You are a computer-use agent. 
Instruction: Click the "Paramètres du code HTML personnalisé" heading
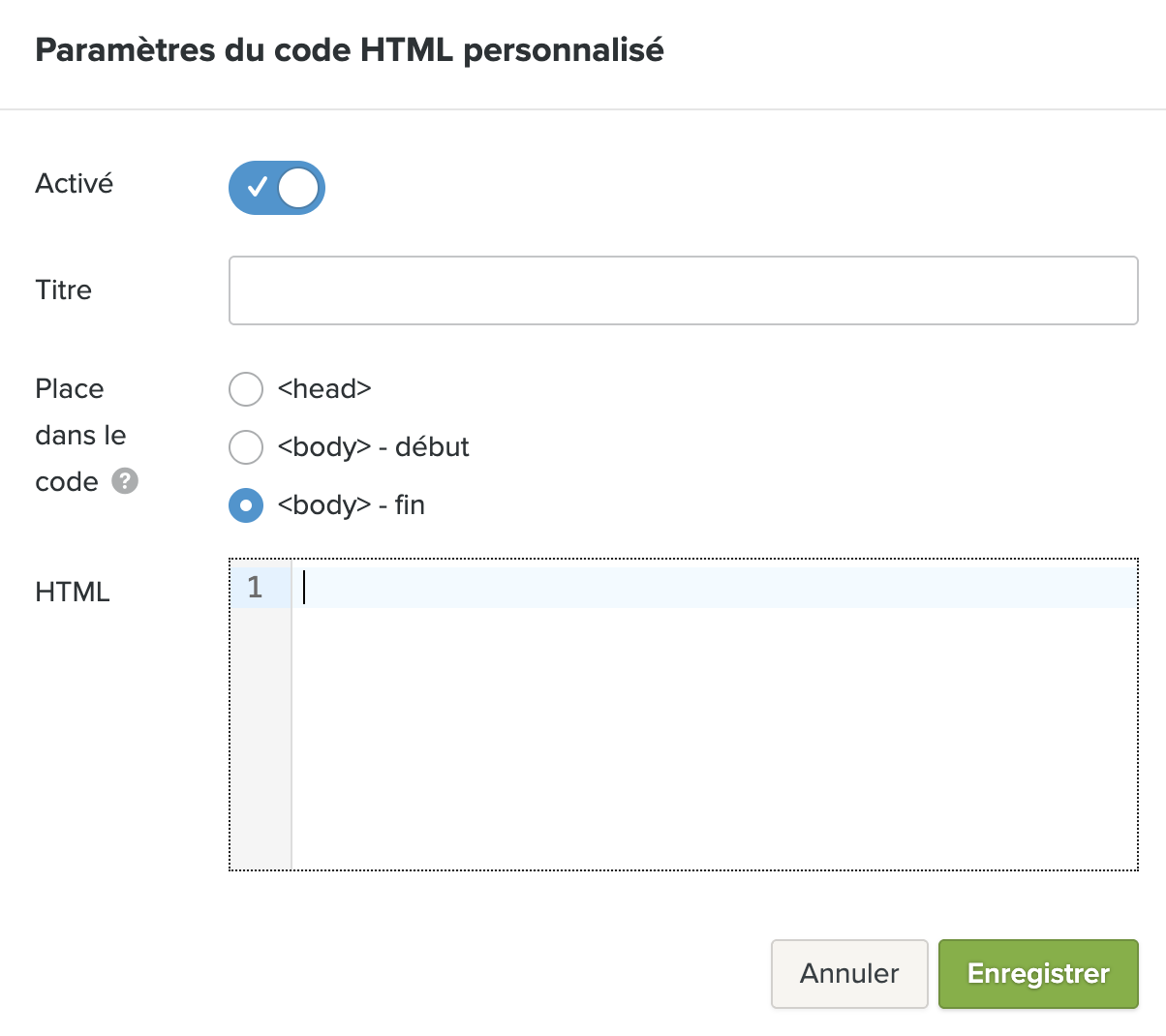click(350, 50)
